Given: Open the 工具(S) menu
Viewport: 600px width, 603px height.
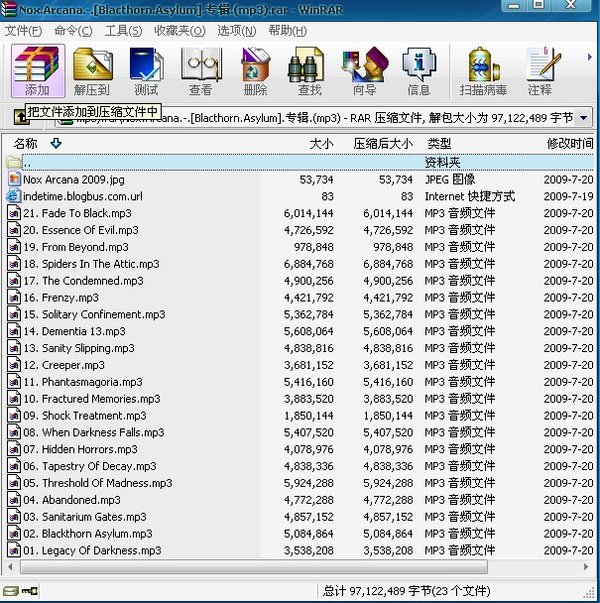Looking at the screenshot, I should point(123,31).
